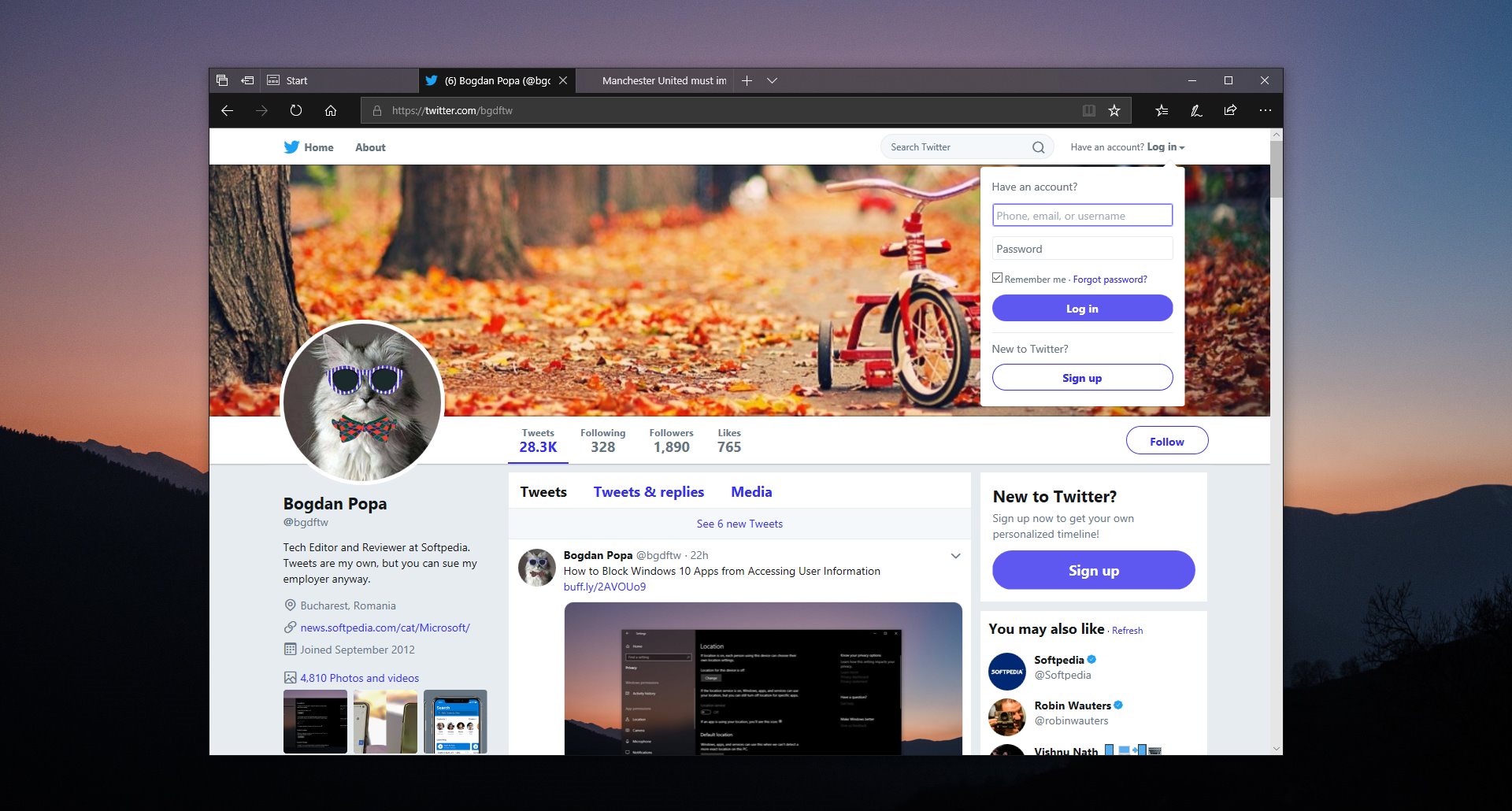The height and width of the screenshot is (811, 1512).
Task: Open the Edge settings and more menu
Action: 1265,110
